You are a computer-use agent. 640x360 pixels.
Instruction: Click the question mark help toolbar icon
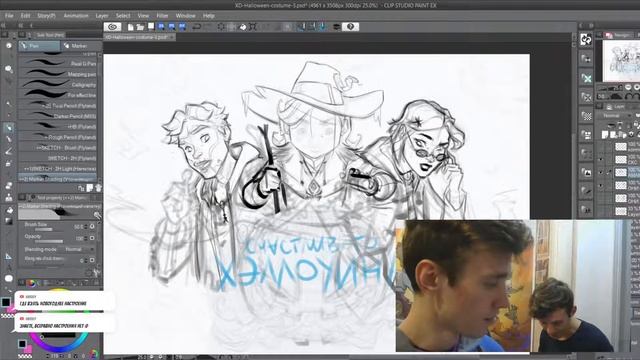pyautogui.click(x=350, y=27)
